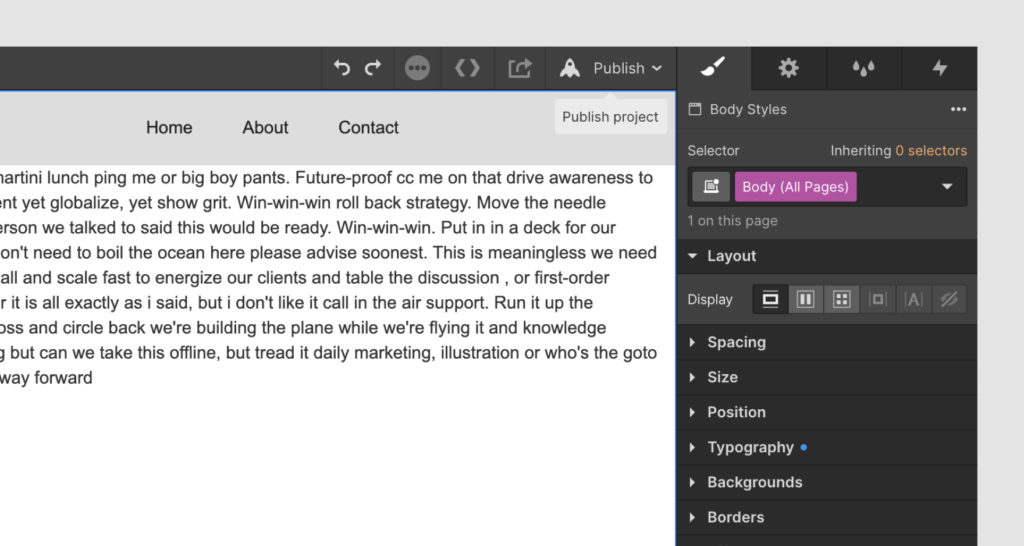Set display to inline
Viewport: 1024px width, 546px height.
tap(913, 300)
